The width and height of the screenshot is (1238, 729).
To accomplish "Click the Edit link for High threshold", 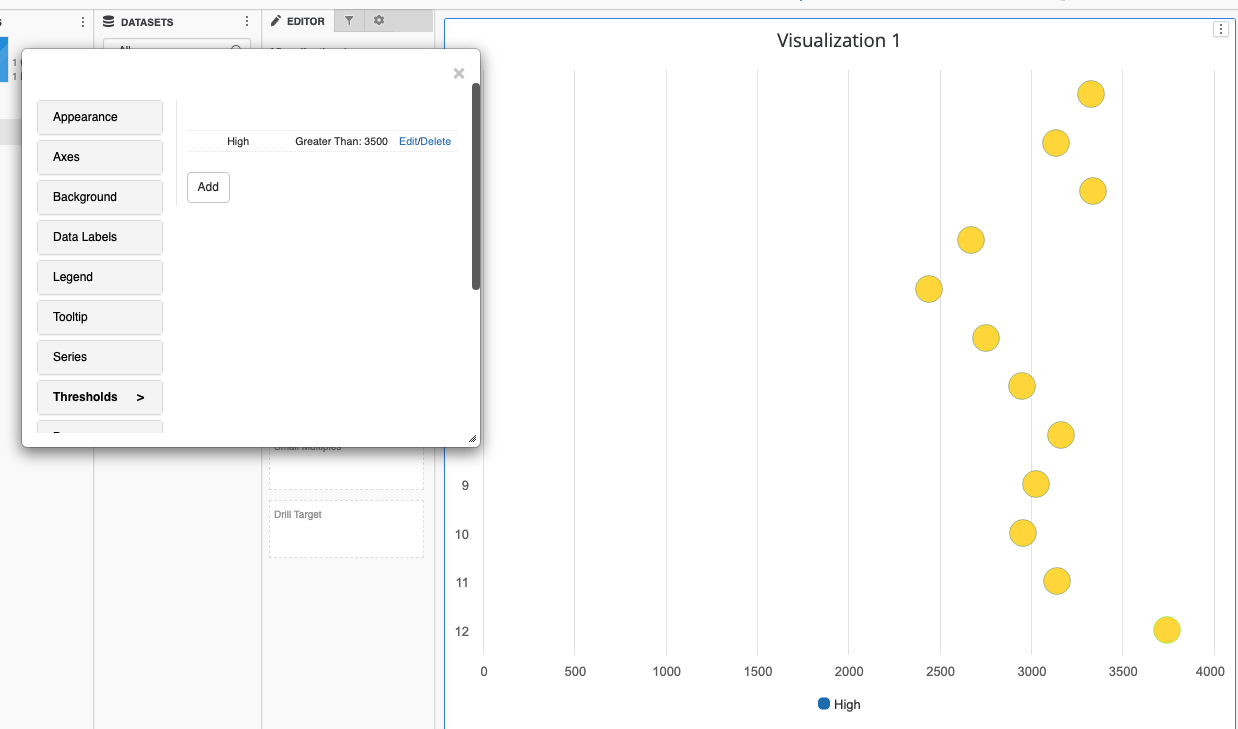I will pos(408,142).
